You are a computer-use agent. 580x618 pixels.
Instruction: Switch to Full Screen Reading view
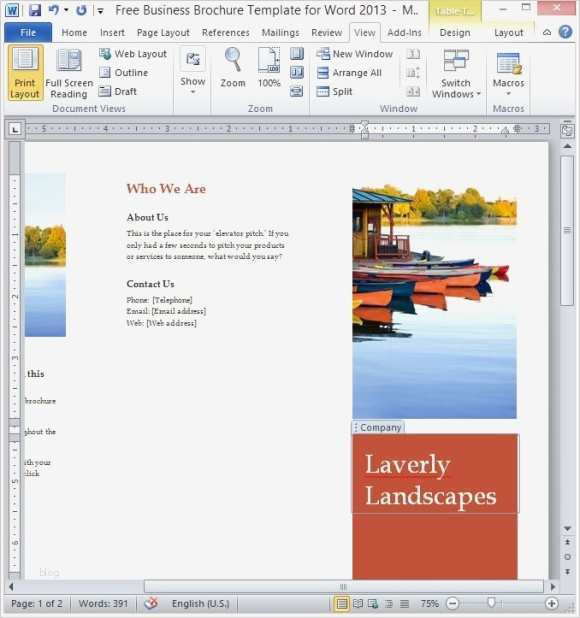point(69,73)
